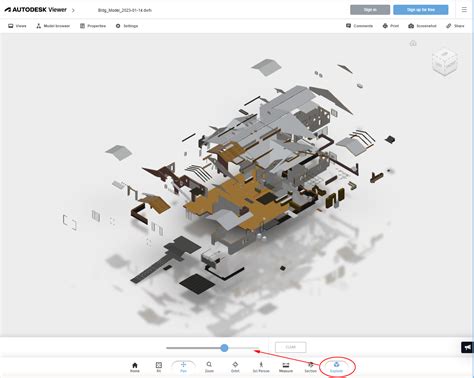The height and width of the screenshot is (378, 474).
Task: Click the breadcrumb chevron after Autodesk Viewer
Action: point(73,10)
